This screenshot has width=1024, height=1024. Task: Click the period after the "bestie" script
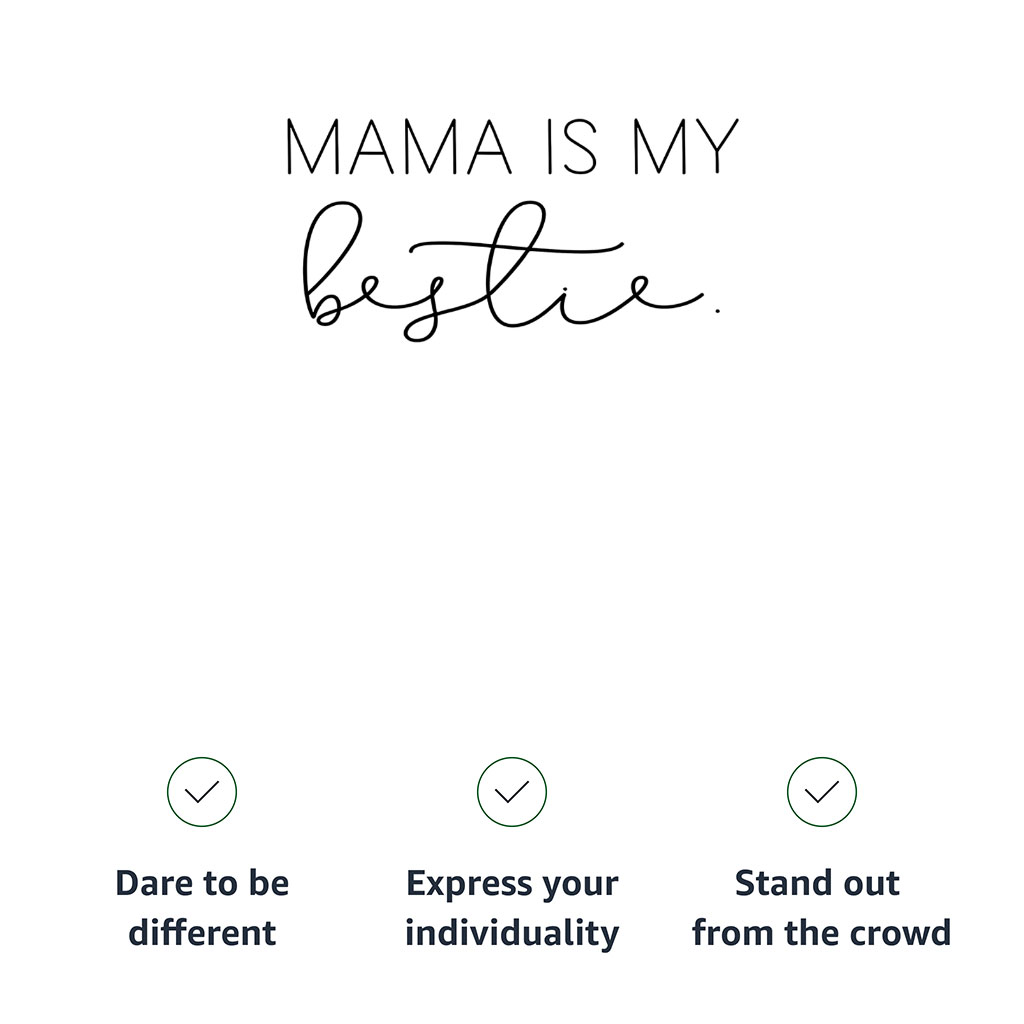coord(718,310)
